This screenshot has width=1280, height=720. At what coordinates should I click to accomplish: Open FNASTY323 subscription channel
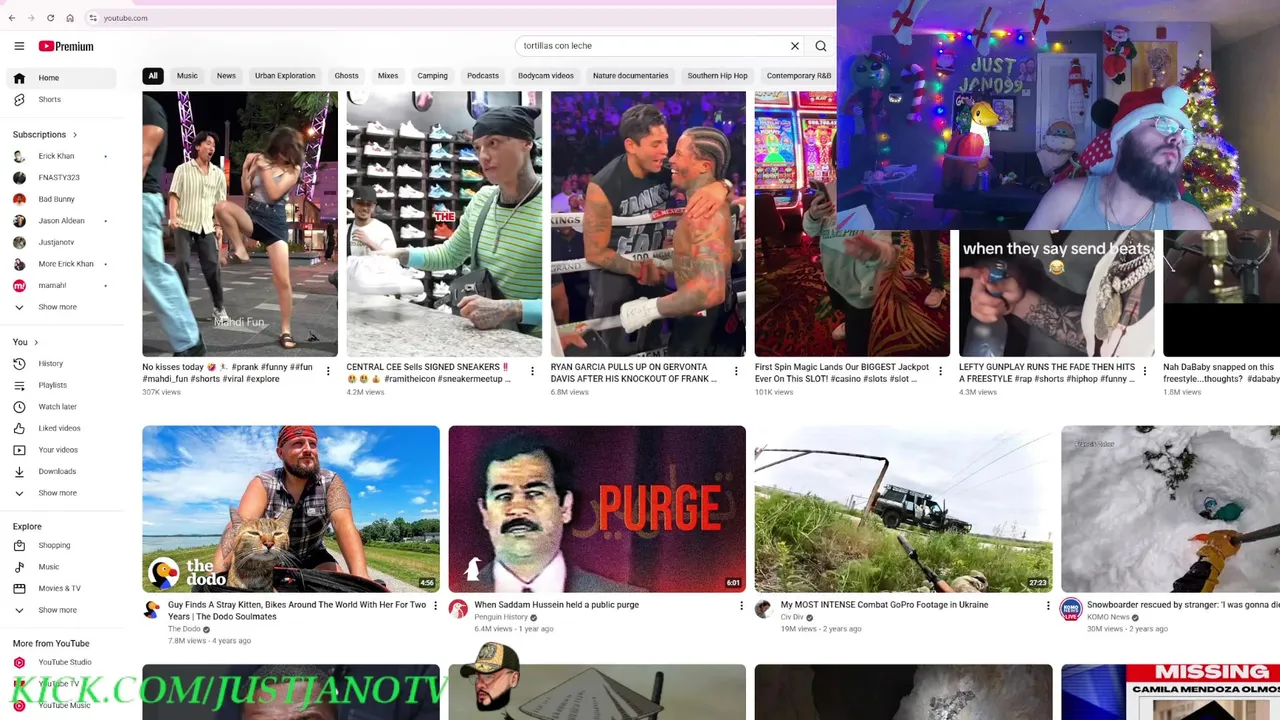[x=62, y=178]
